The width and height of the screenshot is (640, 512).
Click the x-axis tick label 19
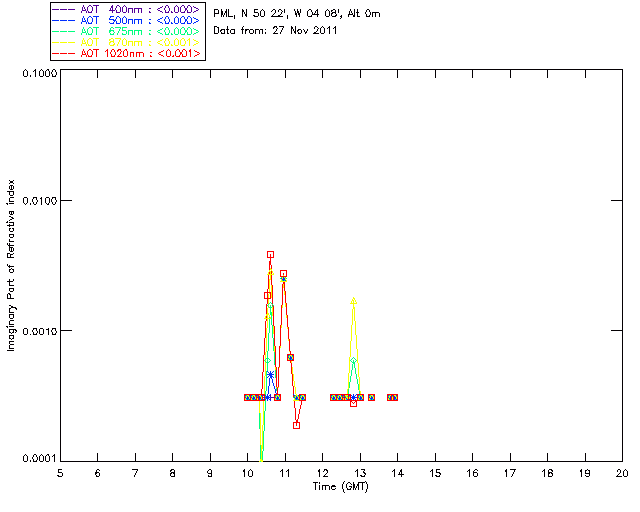pyautogui.click(x=585, y=473)
